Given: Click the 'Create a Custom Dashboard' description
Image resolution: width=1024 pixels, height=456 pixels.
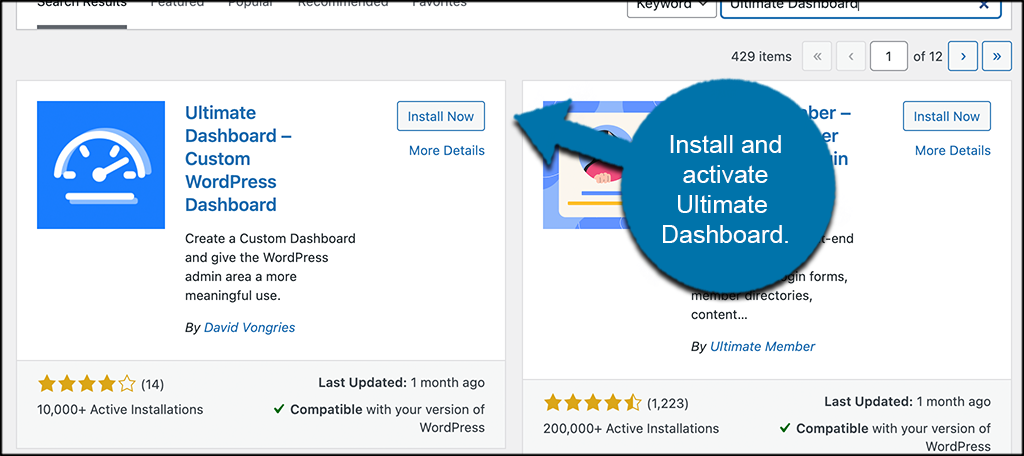Looking at the screenshot, I should (270, 267).
